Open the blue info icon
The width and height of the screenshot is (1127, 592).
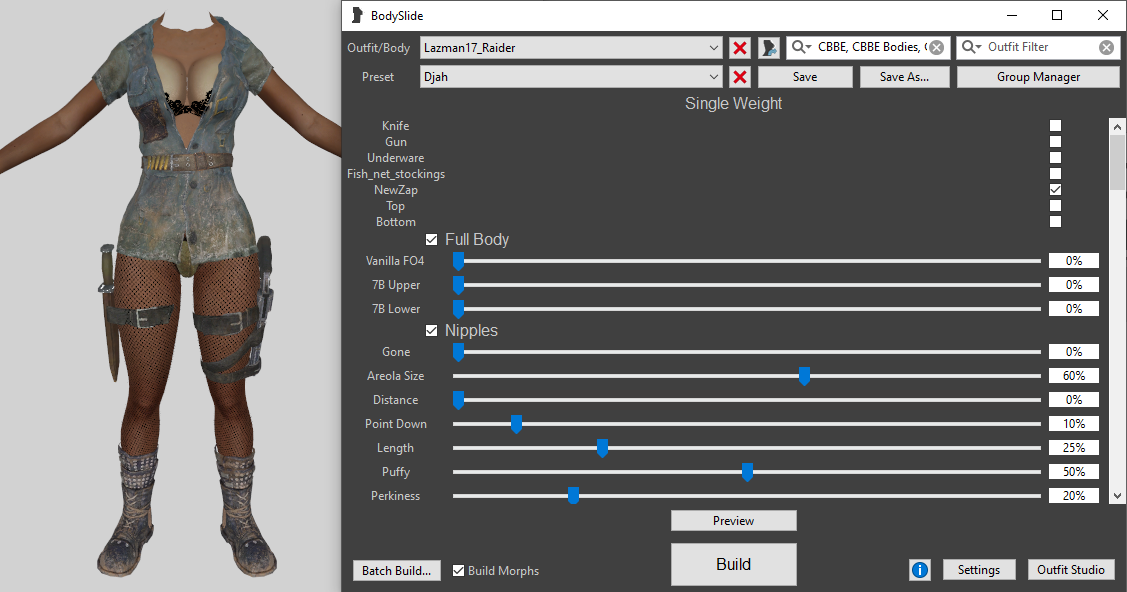coord(919,570)
